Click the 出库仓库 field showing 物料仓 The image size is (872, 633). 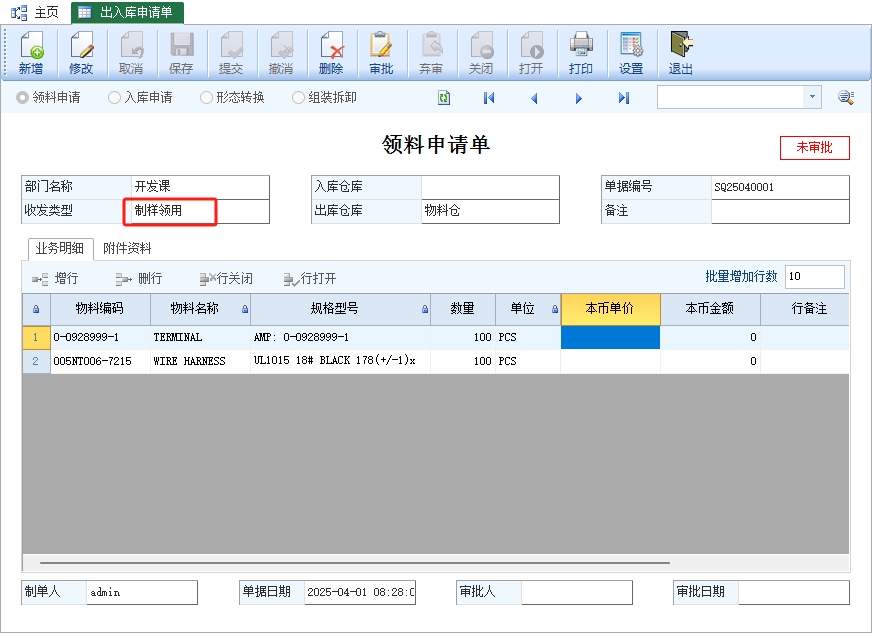click(x=490, y=211)
